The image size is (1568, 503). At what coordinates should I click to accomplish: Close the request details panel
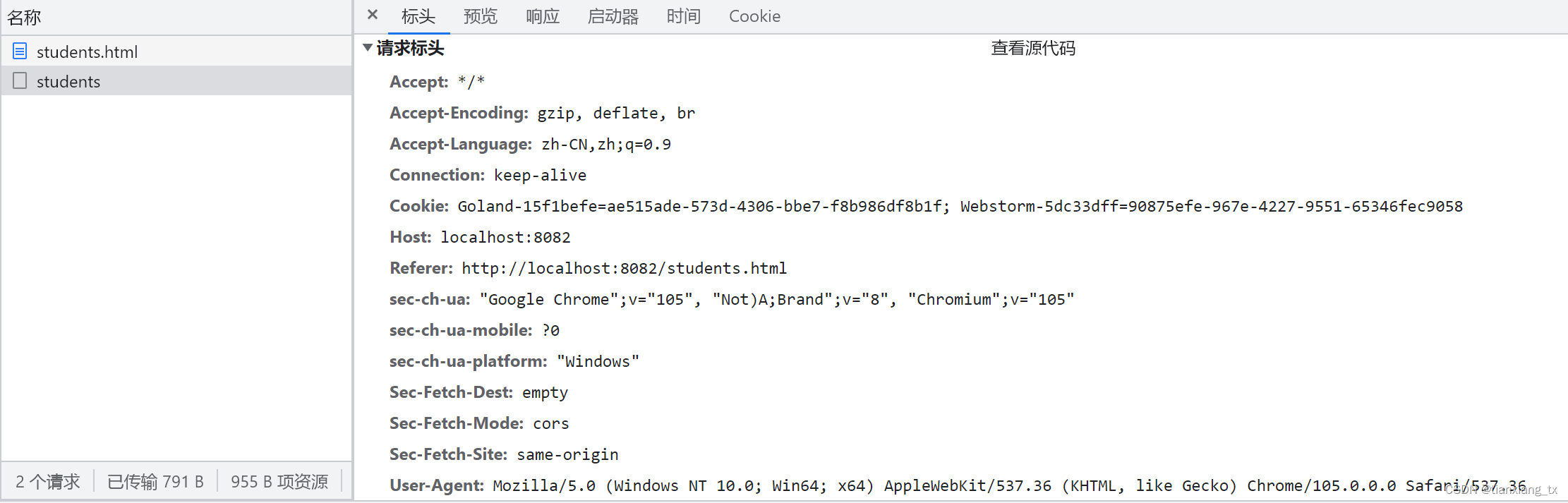pos(373,15)
